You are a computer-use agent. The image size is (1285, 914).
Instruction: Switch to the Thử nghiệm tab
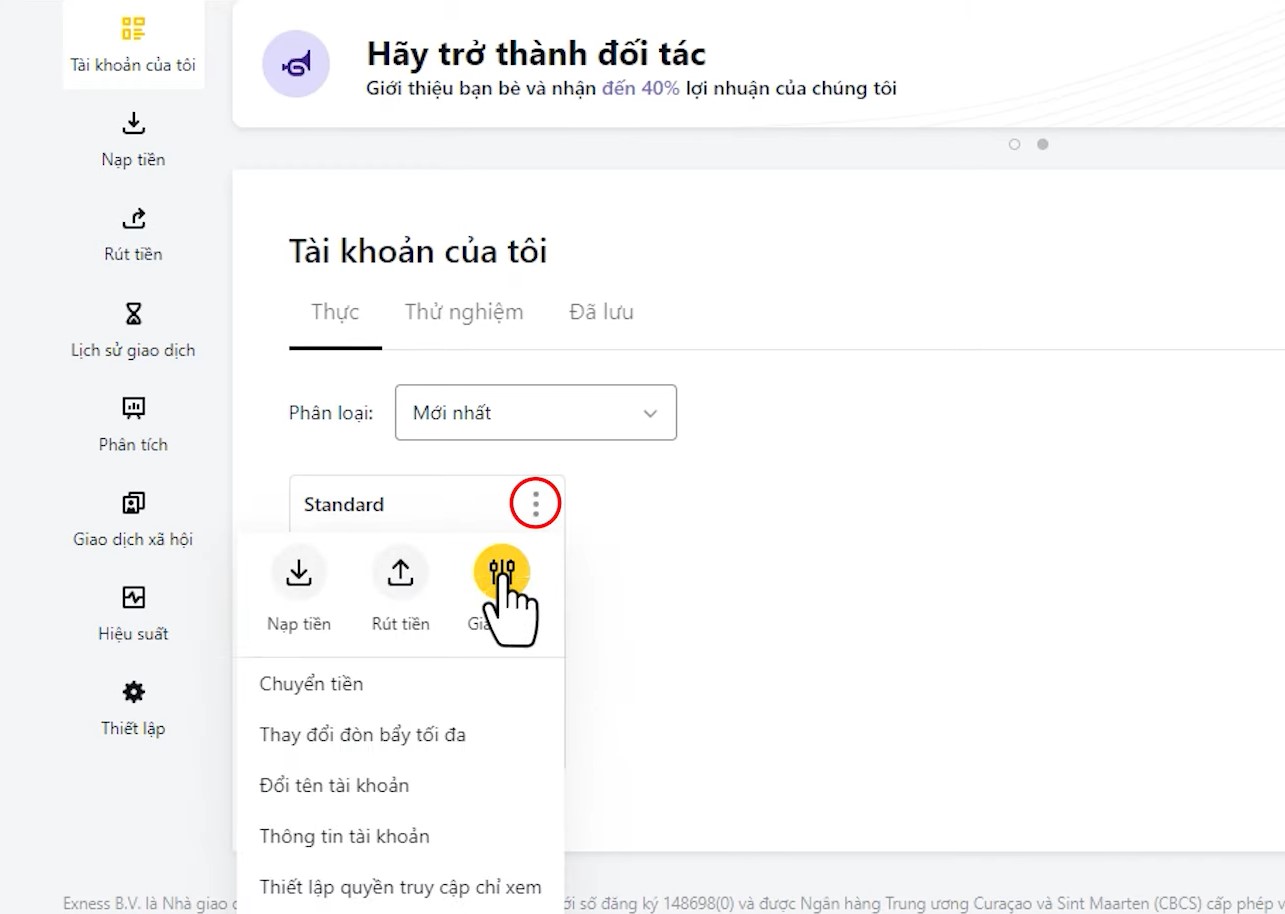[x=464, y=312]
